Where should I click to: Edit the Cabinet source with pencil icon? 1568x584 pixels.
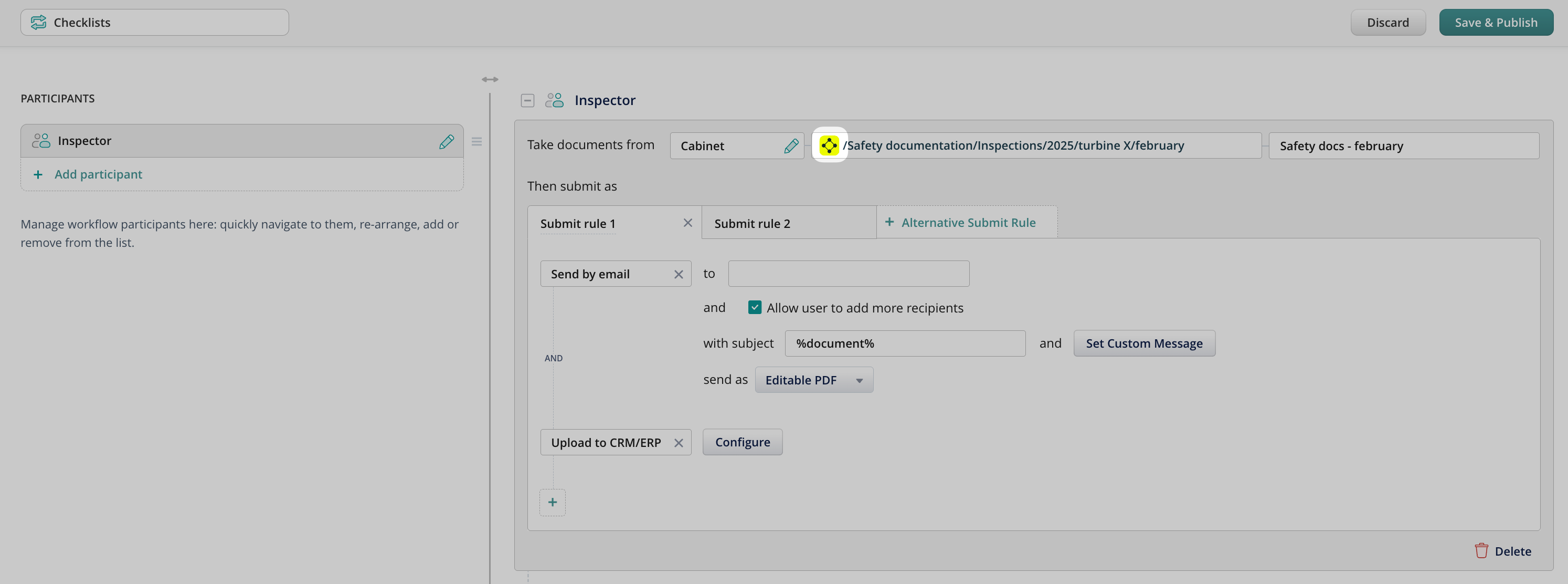(x=791, y=146)
